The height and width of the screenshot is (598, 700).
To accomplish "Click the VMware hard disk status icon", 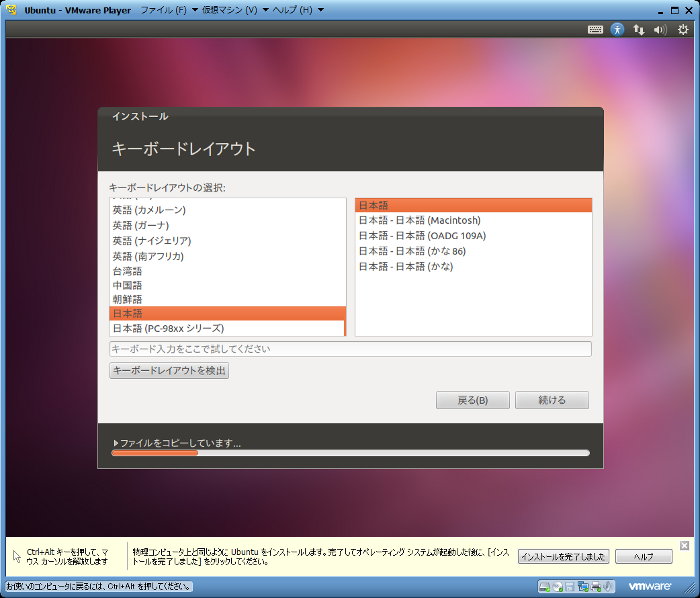I will [545, 586].
